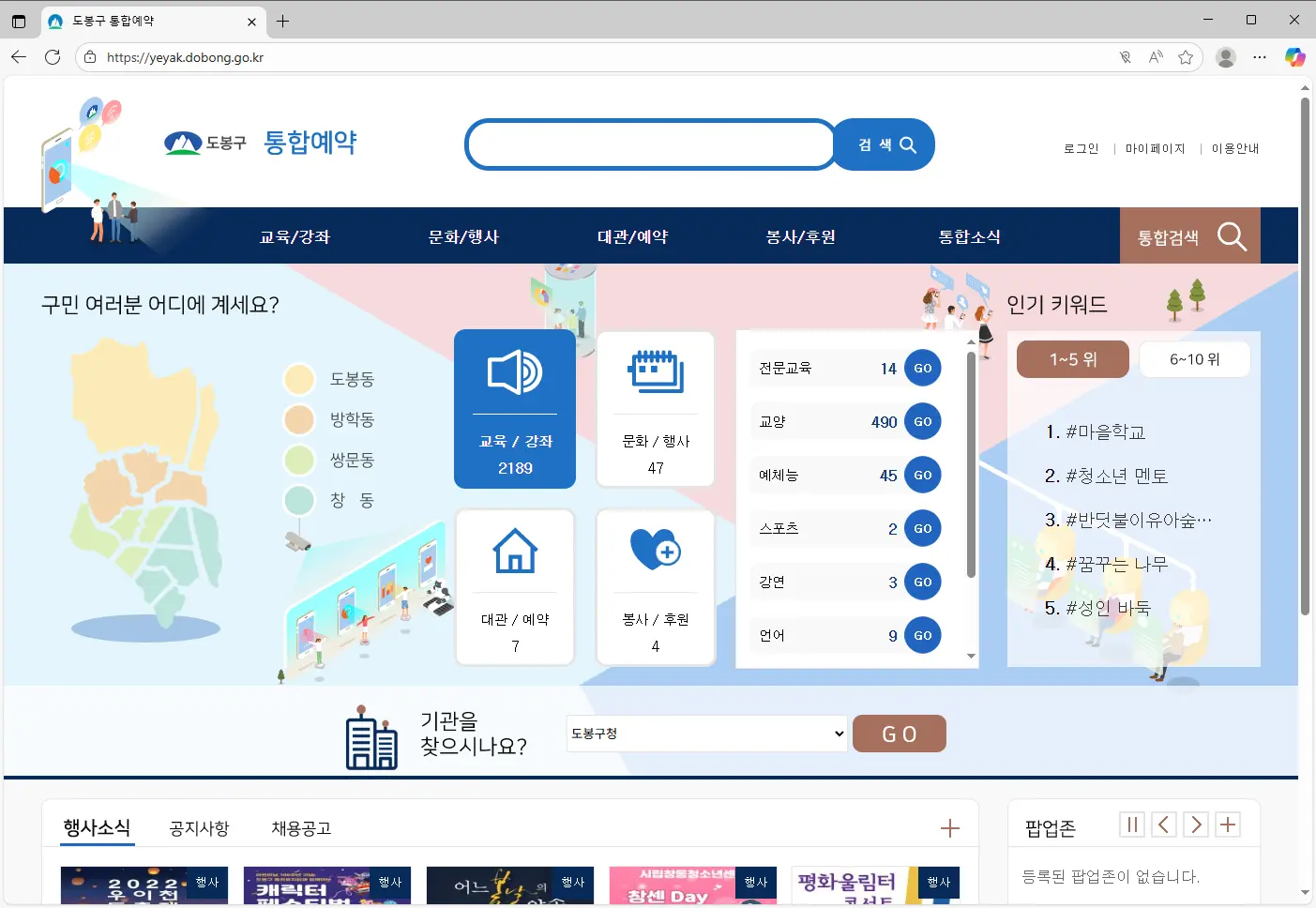Viewport: 1316px width, 908px height.
Task: Click the 통합검색 magnifier icon
Action: click(x=1232, y=235)
